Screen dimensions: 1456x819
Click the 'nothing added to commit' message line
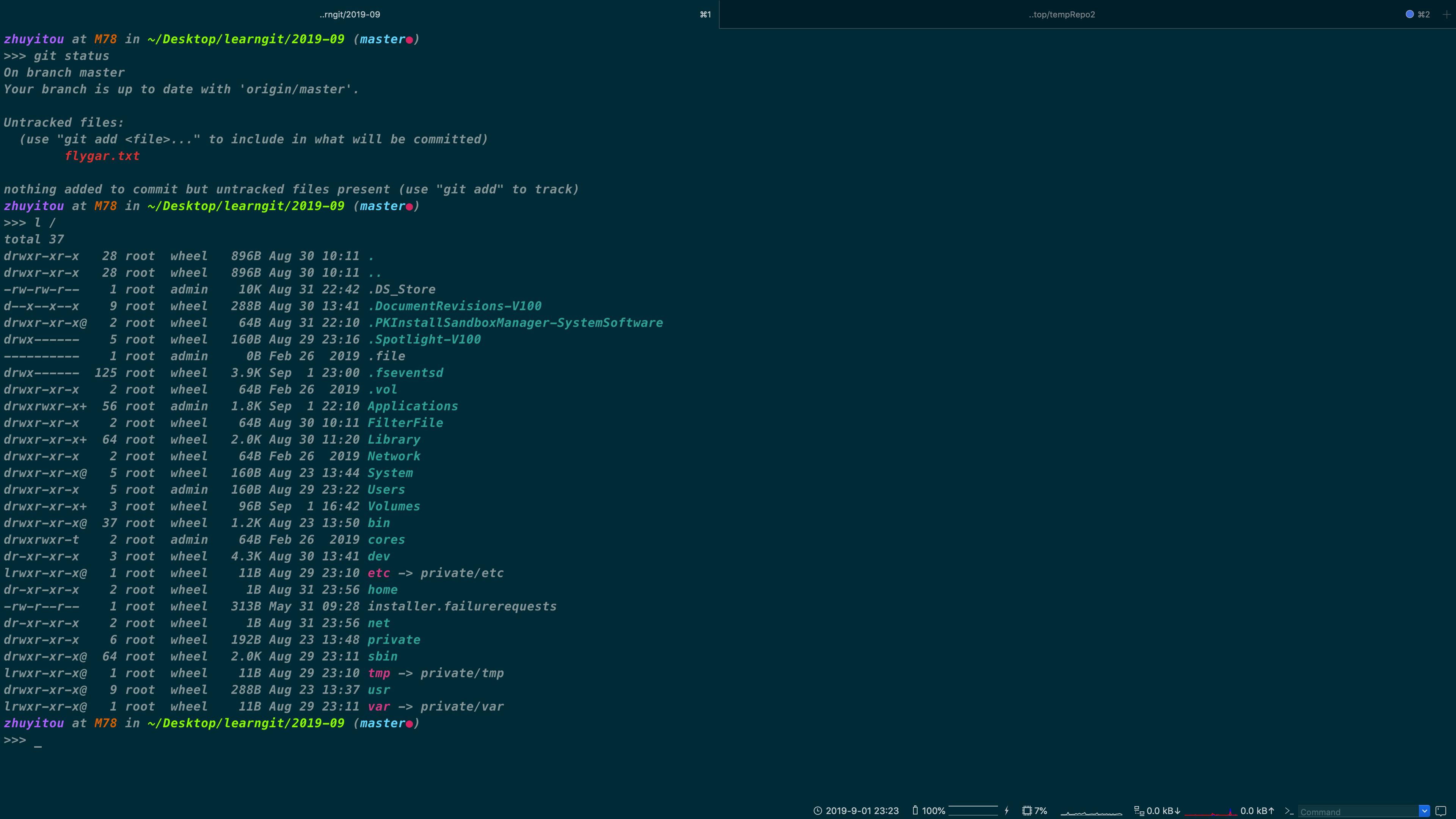pos(292,189)
